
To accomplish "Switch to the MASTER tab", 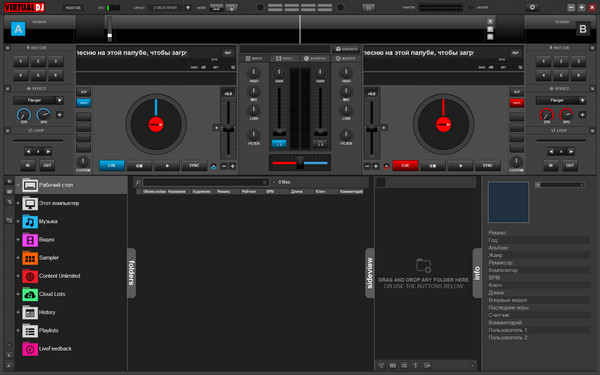I will click(x=346, y=59).
